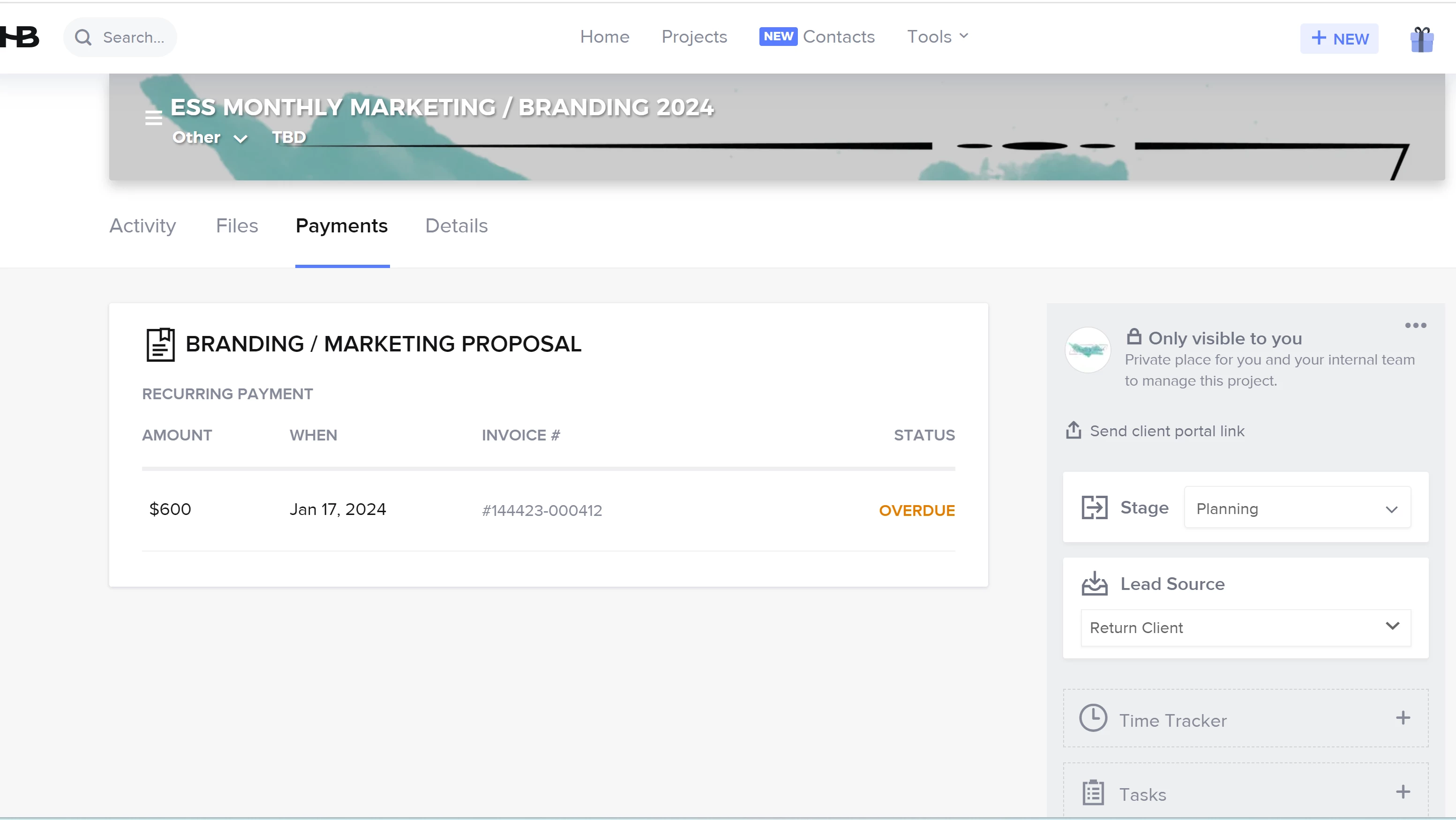Open the Tools menu
The image size is (1456, 820).
[937, 37]
